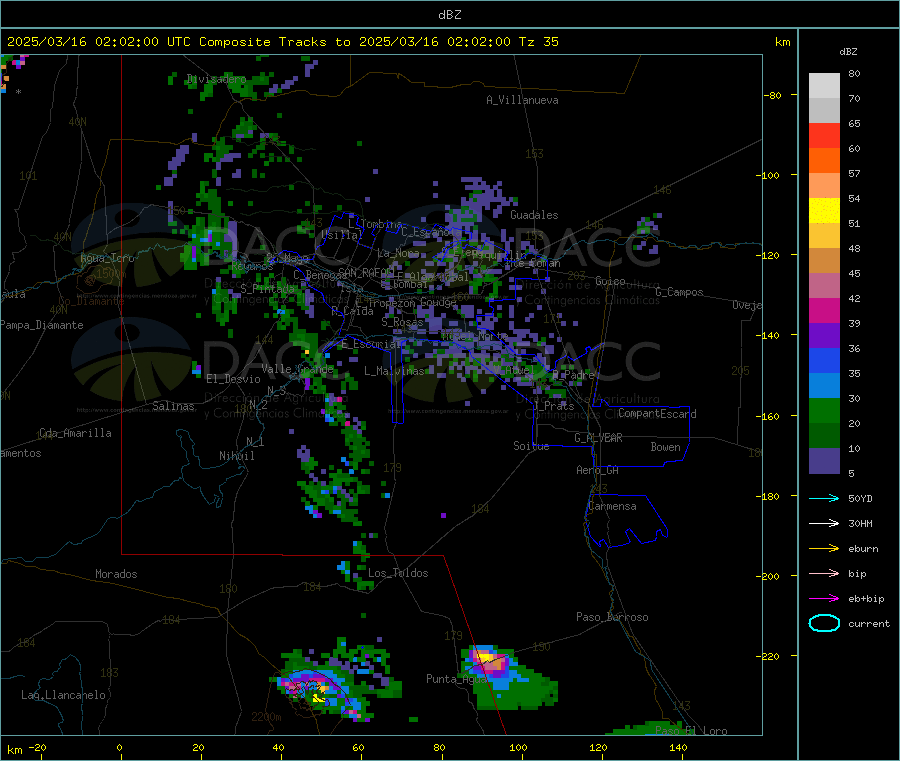The height and width of the screenshot is (761, 900).
Task: Click the 'R_Padre' map label
Action: [573, 375]
